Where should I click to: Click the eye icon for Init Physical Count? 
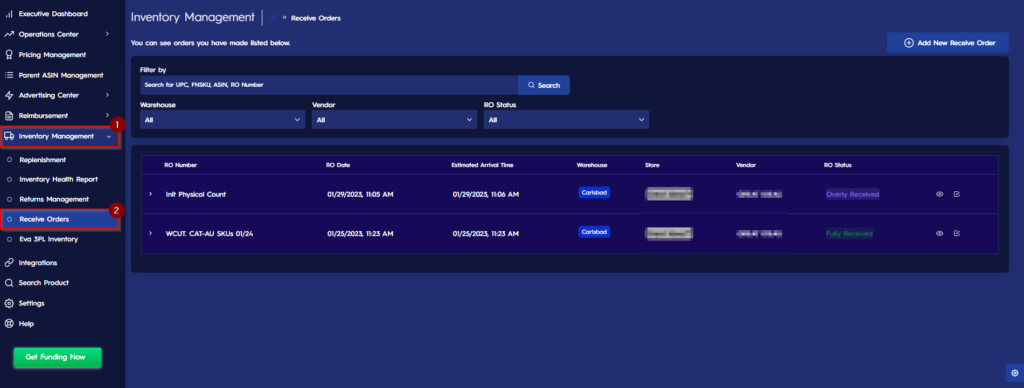939,194
